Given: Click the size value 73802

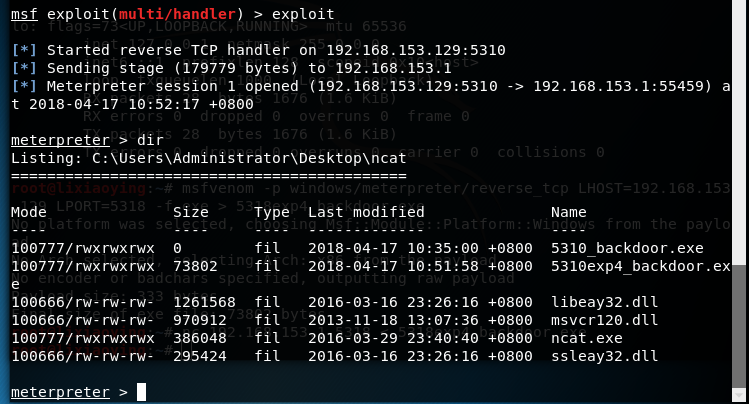Looking at the screenshot, I should pyautogui.click(x=195, y=266).
